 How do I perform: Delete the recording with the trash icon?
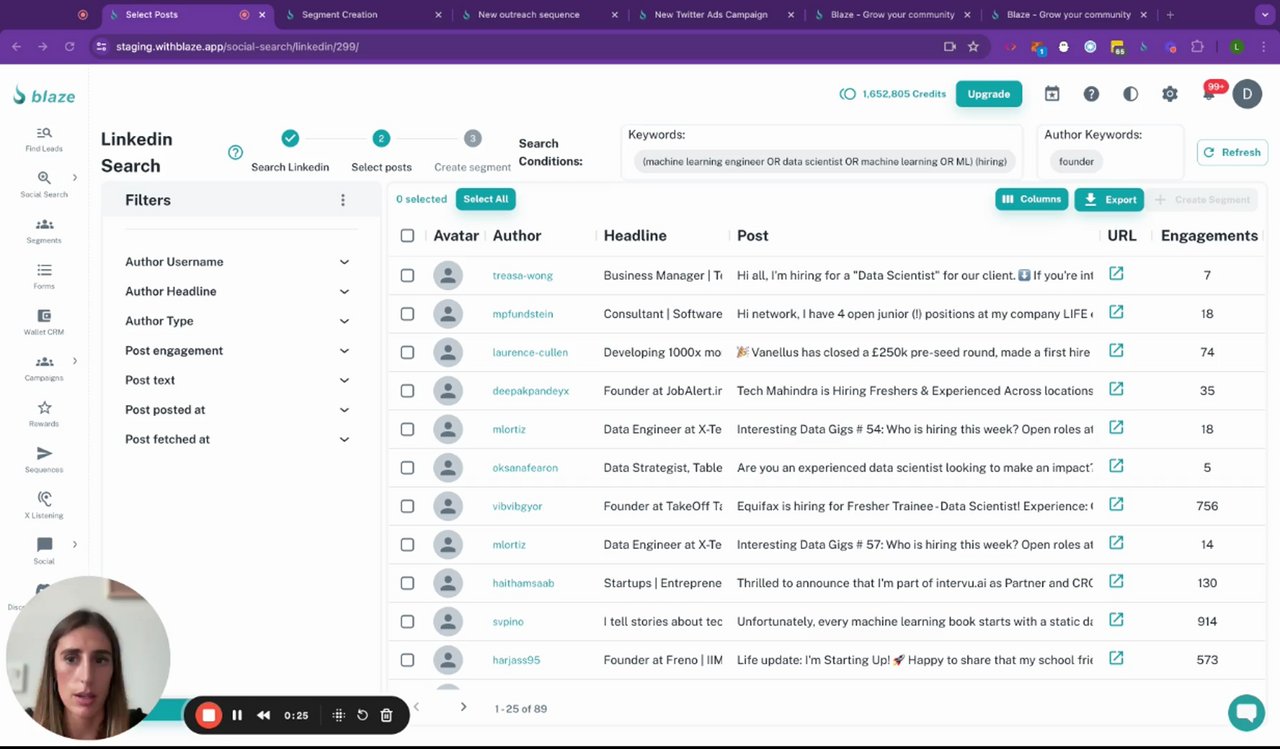(386, 715)
